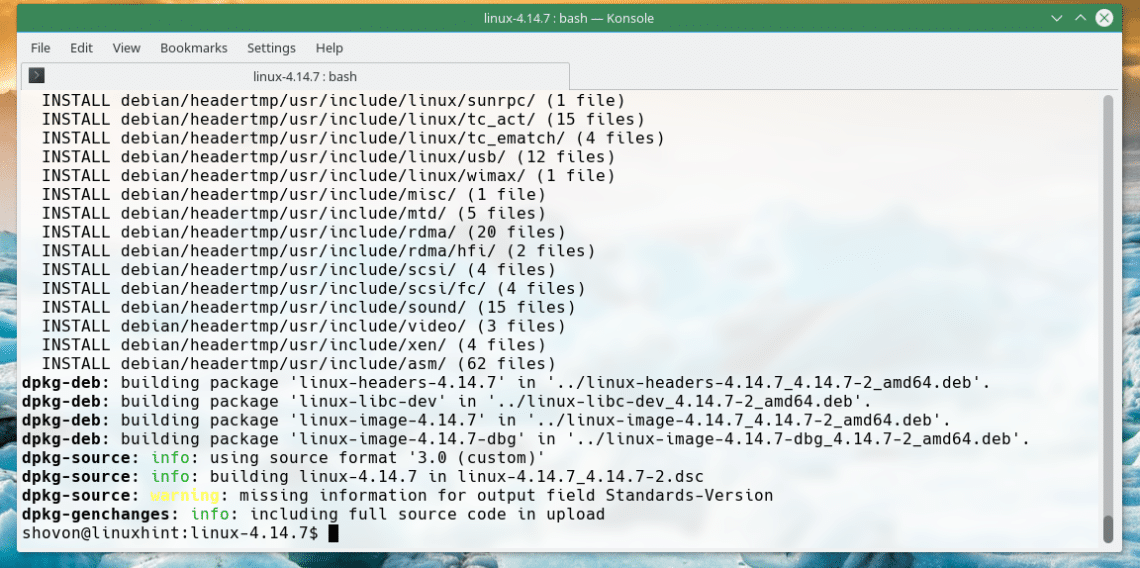Open the Edit menu
This screenshot has width=1140, height=568.
coord(81,48)
